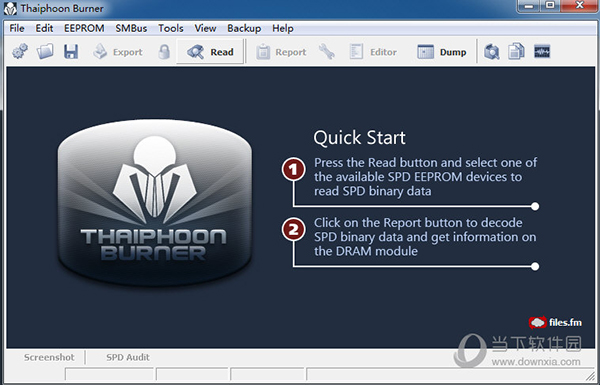Click the padlock write-protection icon
The width and height of the screenshot is (600, 385).
(x=164, y=52)
